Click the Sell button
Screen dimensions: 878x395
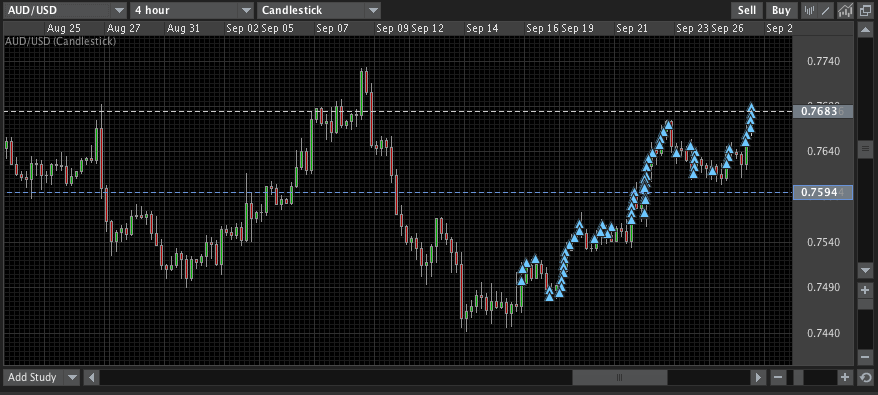[746, 10]
